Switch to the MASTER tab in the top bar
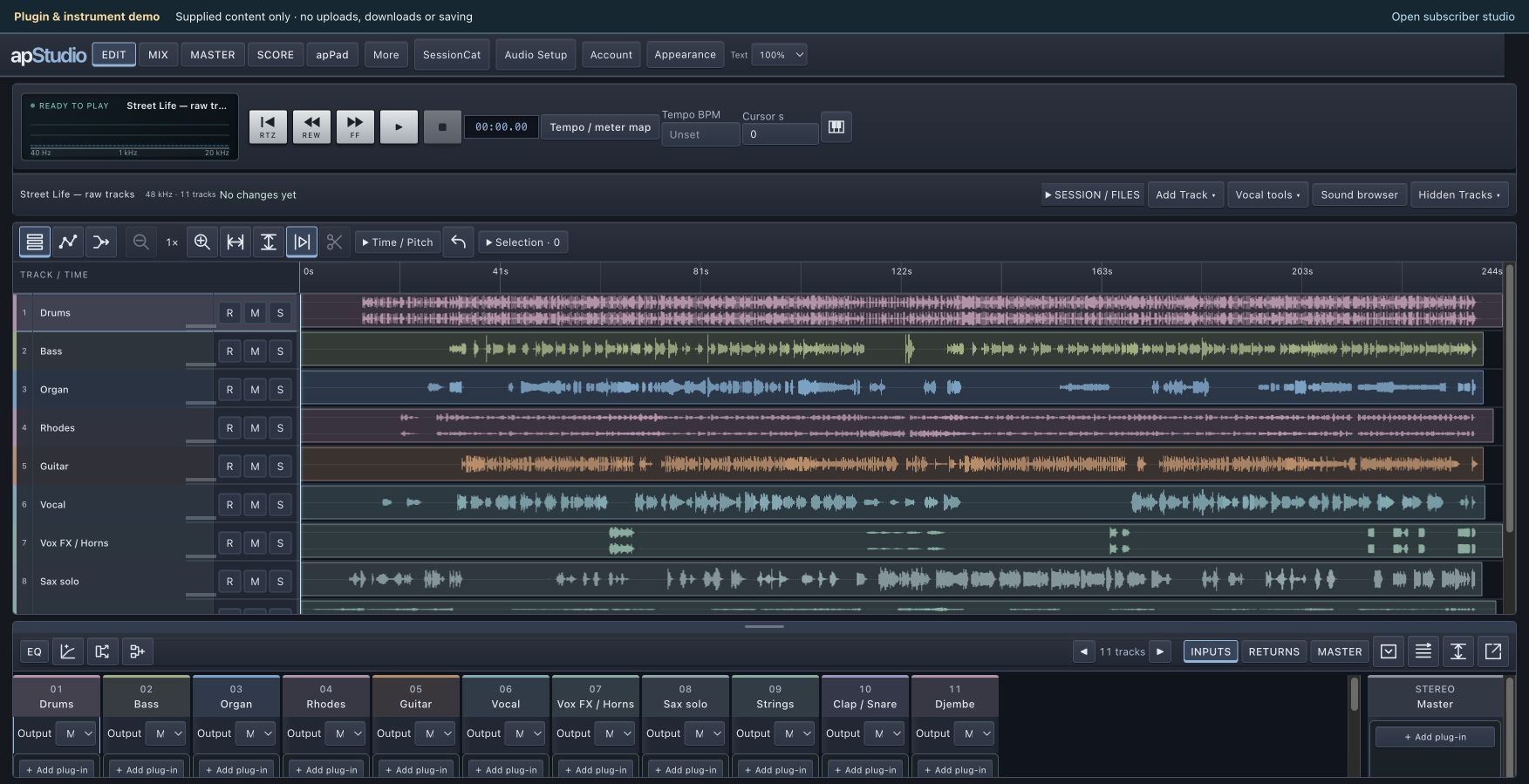This screenshot has height=784, width=1529. (x=213, y=54)
